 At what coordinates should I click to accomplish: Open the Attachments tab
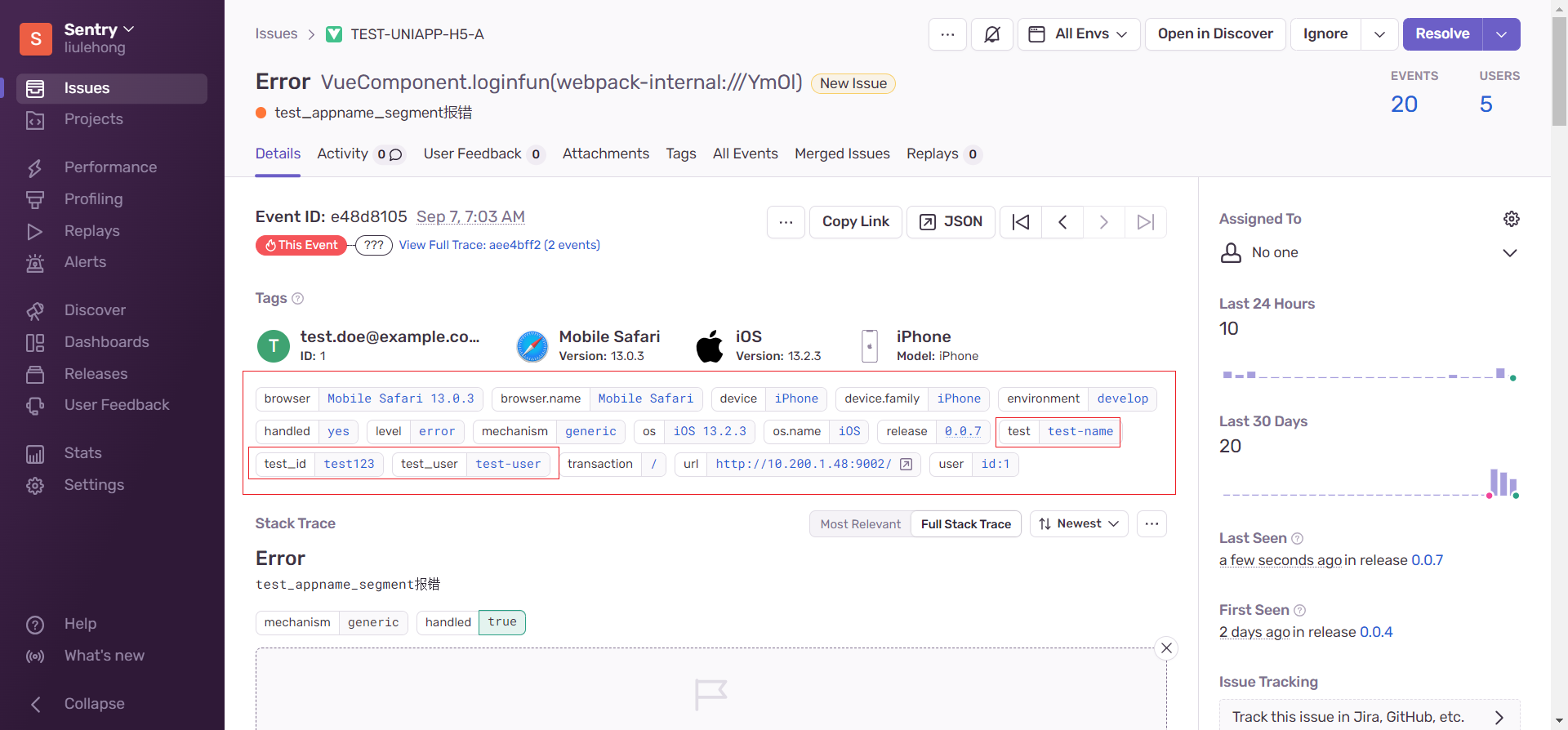(606, 154)
